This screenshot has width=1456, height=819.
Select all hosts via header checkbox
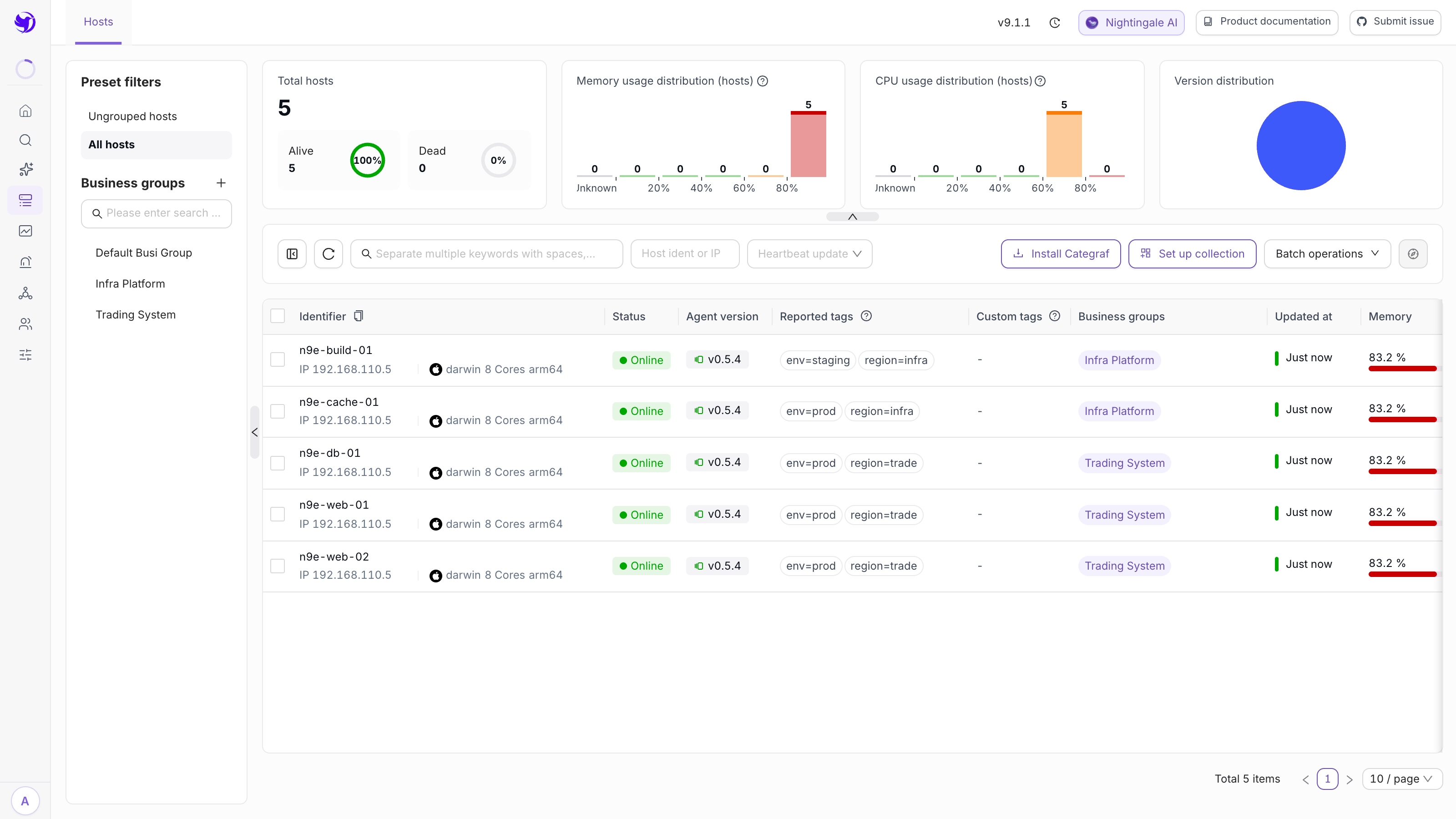coord(278,316)
